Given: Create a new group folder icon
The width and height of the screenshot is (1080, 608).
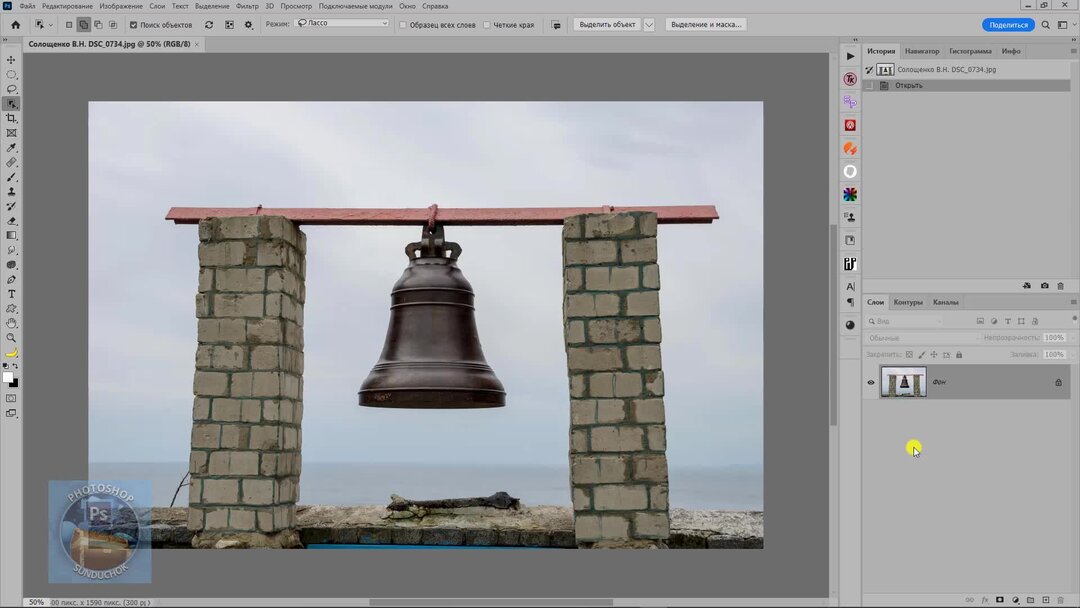Looking at the screenshot, I should tap(1030, 600).
